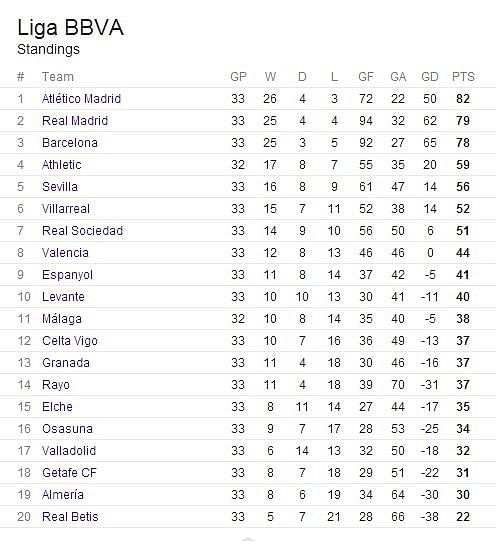Open the Valencia team link

(65, 253)
